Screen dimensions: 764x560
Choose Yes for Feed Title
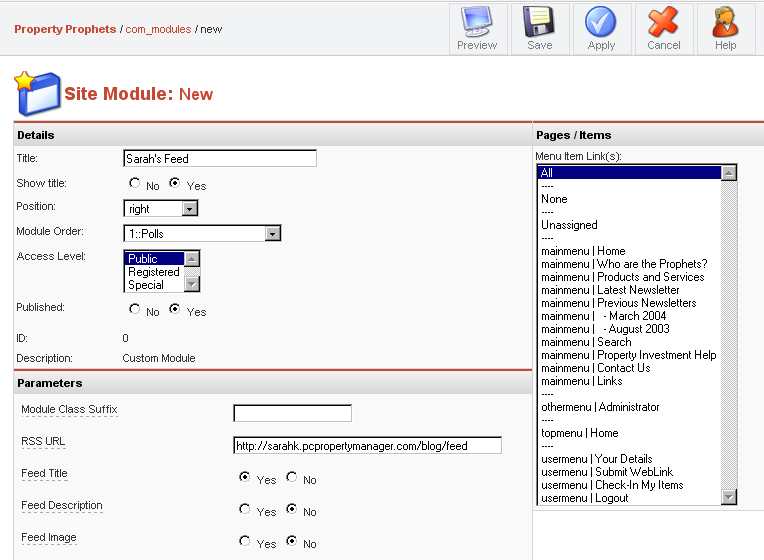[x=245, y=477]
